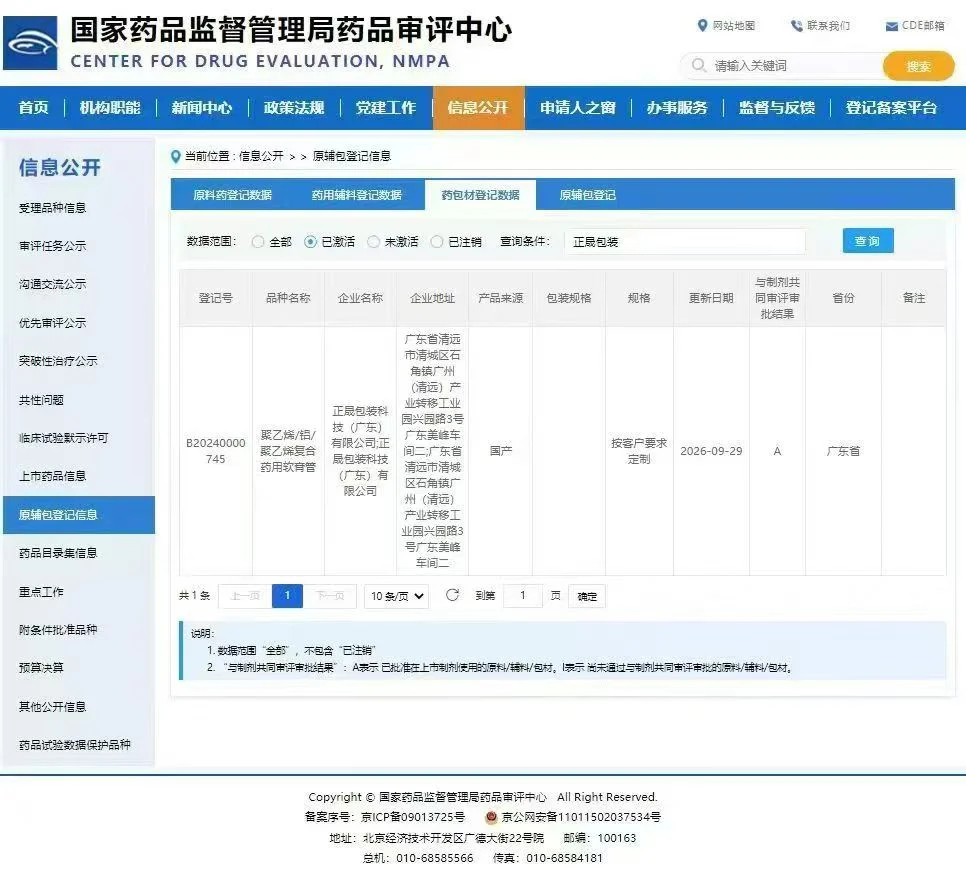Select the 已激活 radio button
The image size is (966, 880).
(310, 242)
